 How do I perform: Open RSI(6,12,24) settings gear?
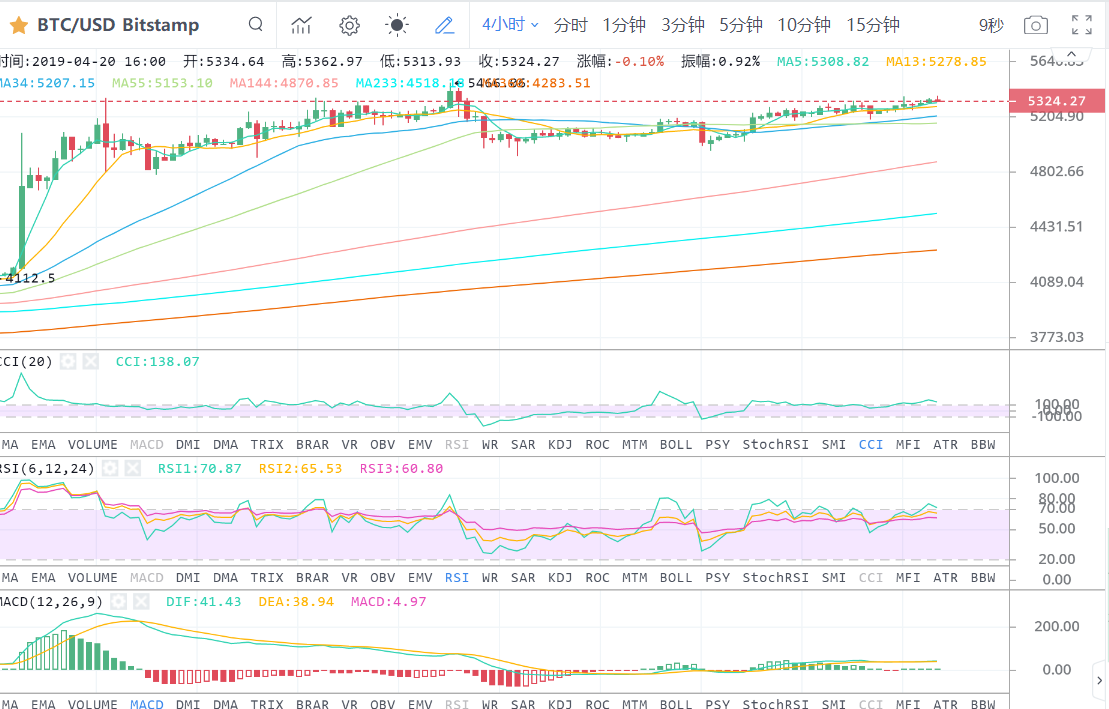point(111,468)
